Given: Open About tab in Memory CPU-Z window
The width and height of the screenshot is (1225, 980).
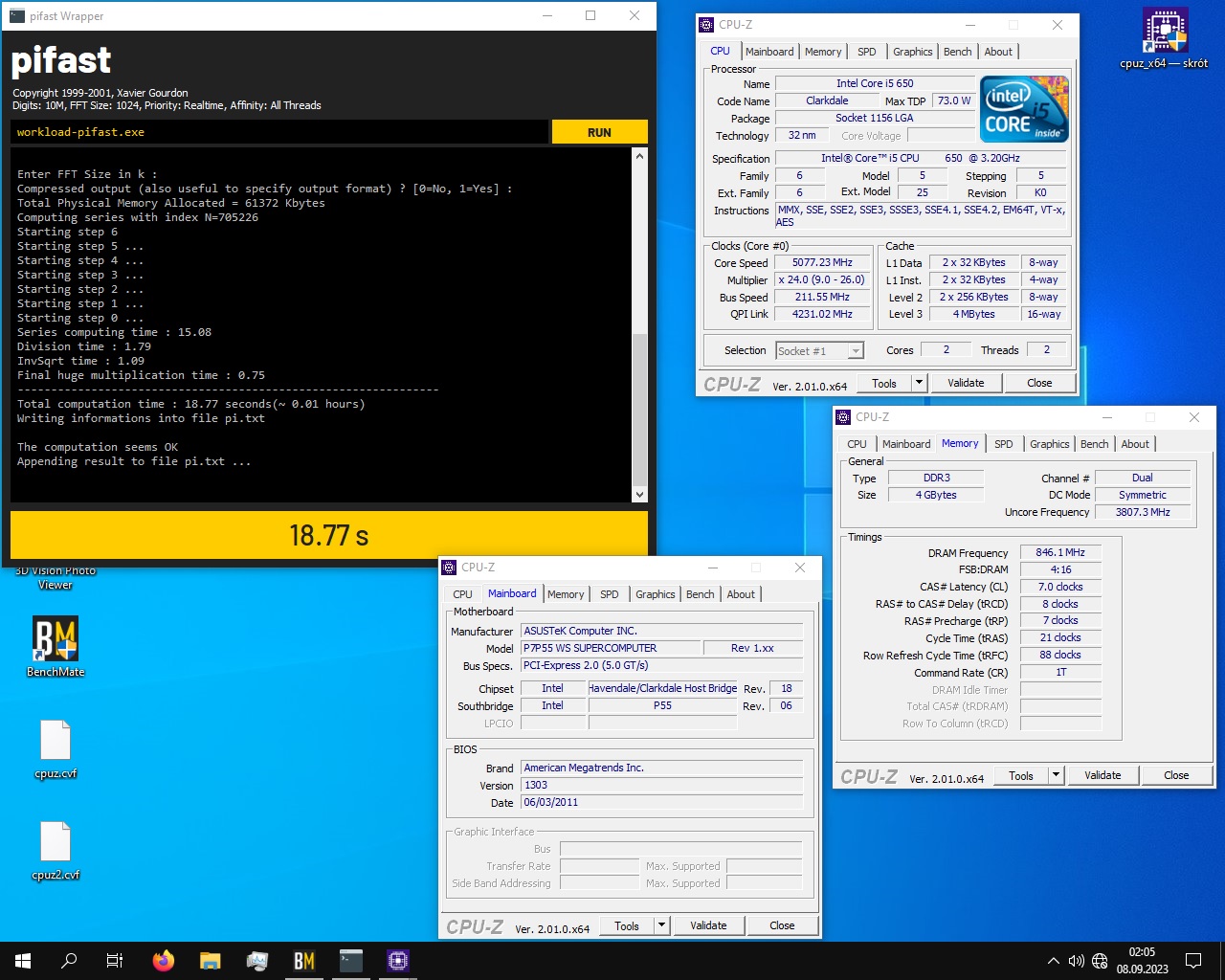Looking at the screenshot, I should (1135, 444).
